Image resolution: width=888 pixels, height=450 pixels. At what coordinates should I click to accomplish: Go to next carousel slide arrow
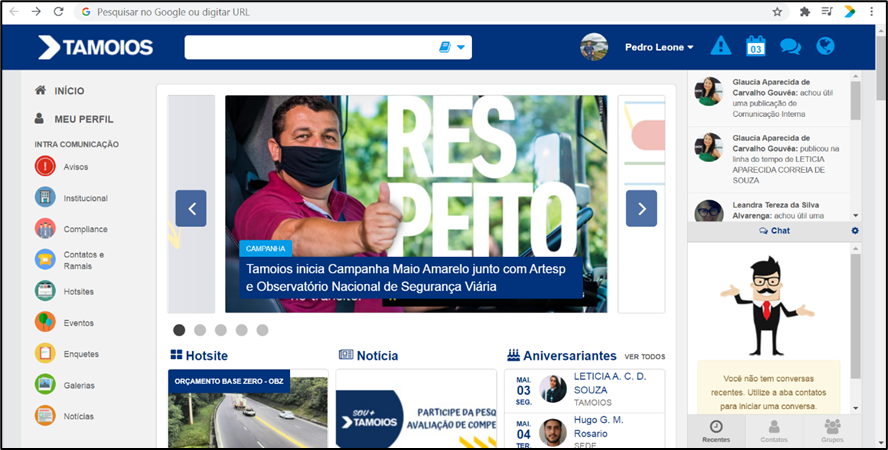[x=641, y=208]
